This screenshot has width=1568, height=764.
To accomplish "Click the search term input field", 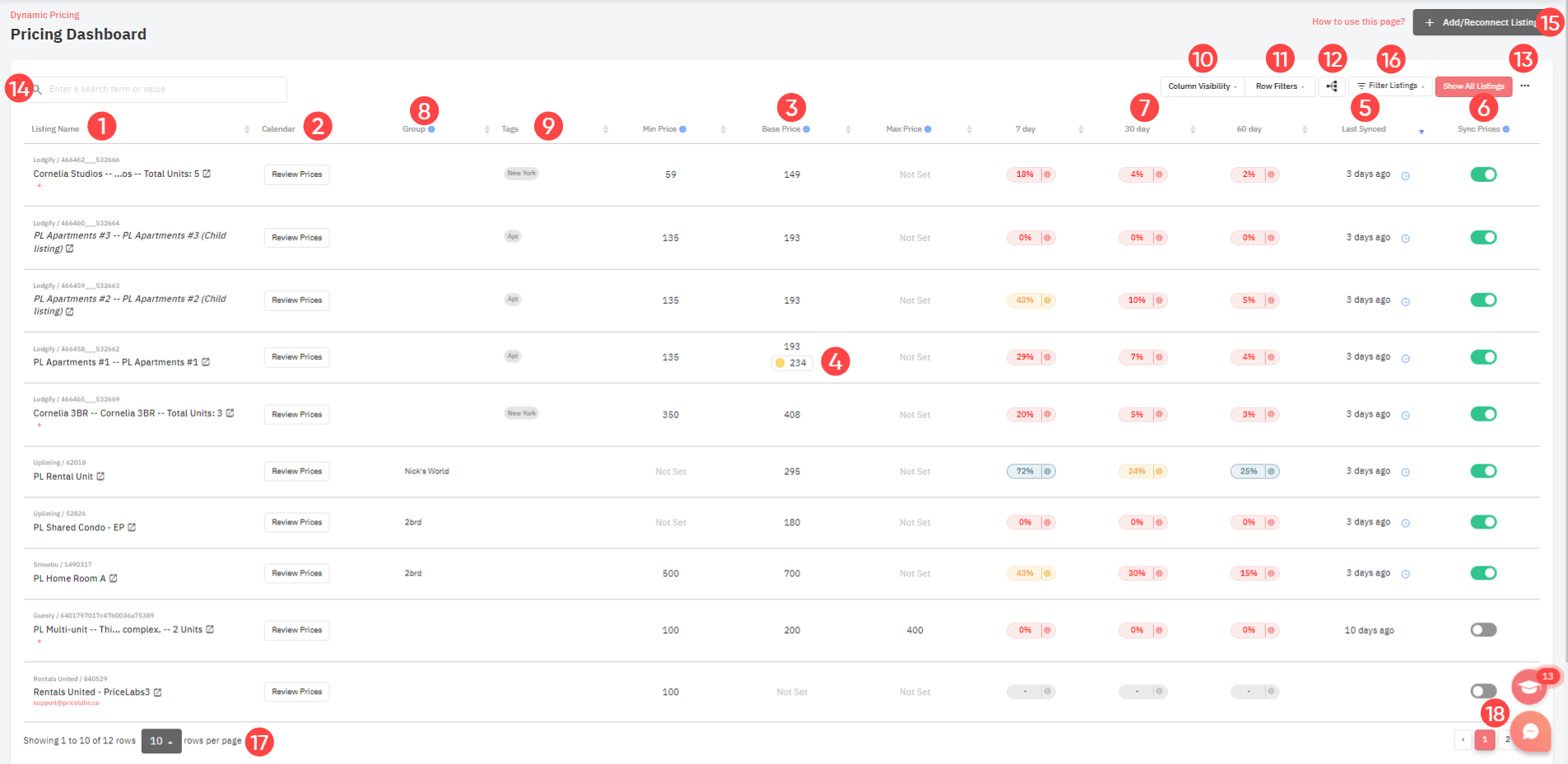I will tap(156, 89).
